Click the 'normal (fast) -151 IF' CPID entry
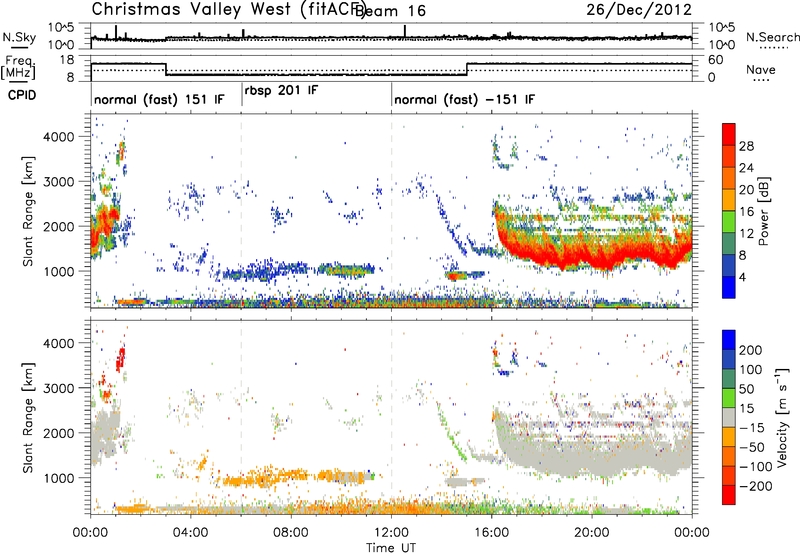The height and width of the screenshot is (554, 800). (x=464, y=99)
